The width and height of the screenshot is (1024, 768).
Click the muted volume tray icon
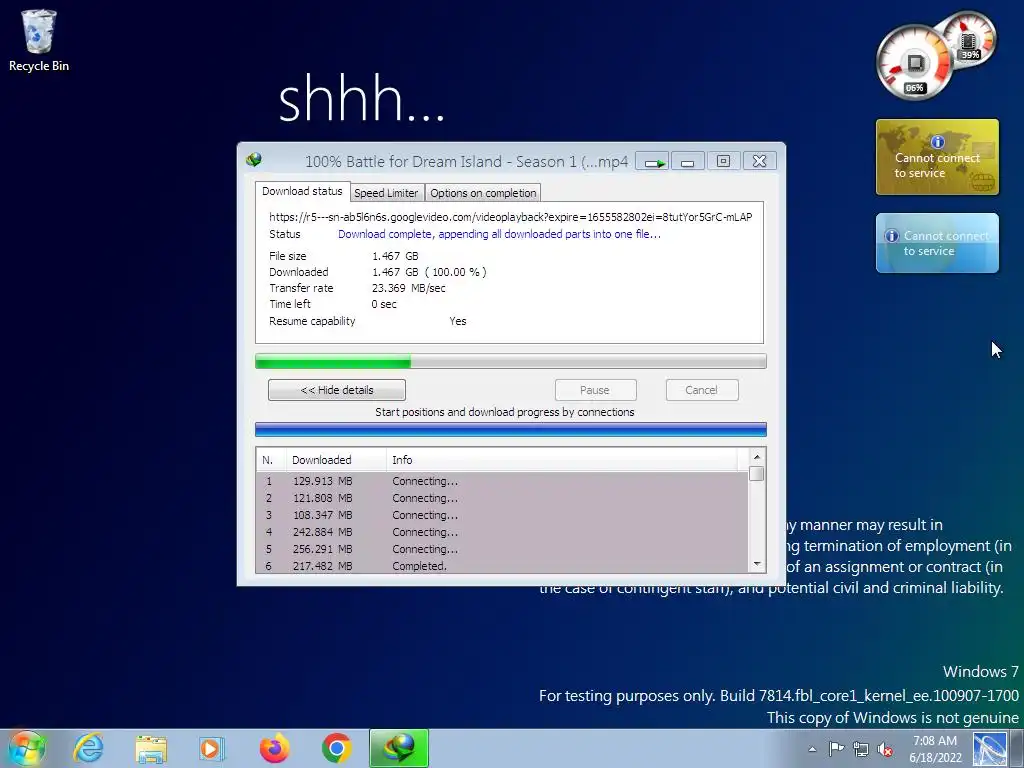885,749
